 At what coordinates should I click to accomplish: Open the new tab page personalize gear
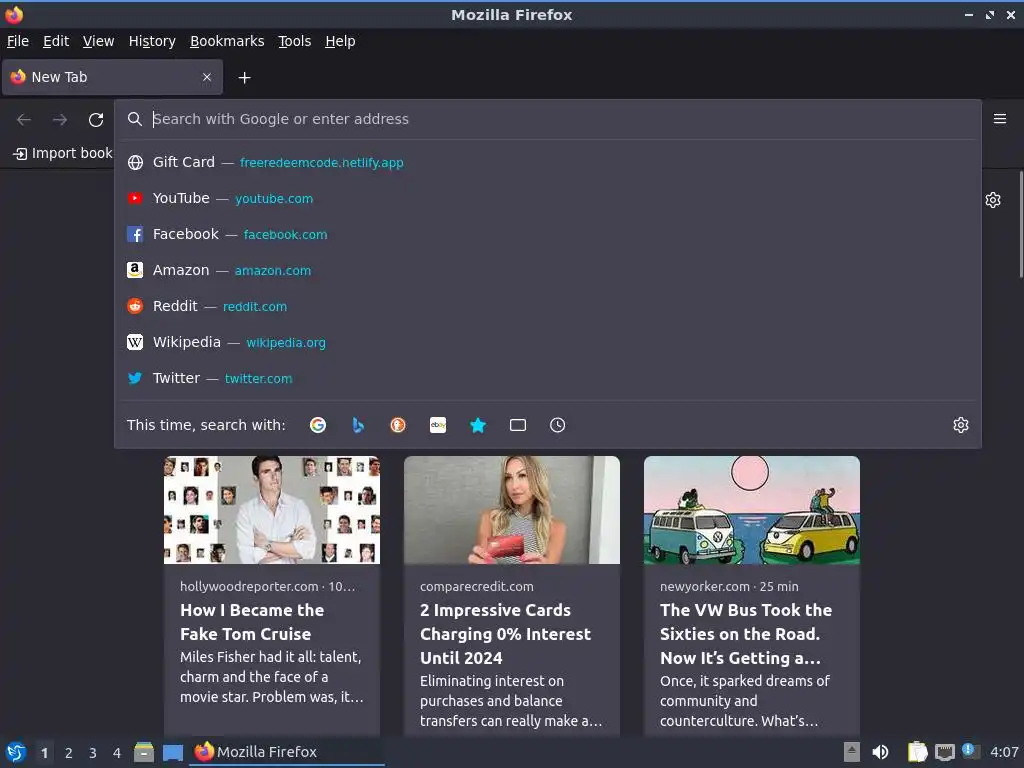(993, 200)
